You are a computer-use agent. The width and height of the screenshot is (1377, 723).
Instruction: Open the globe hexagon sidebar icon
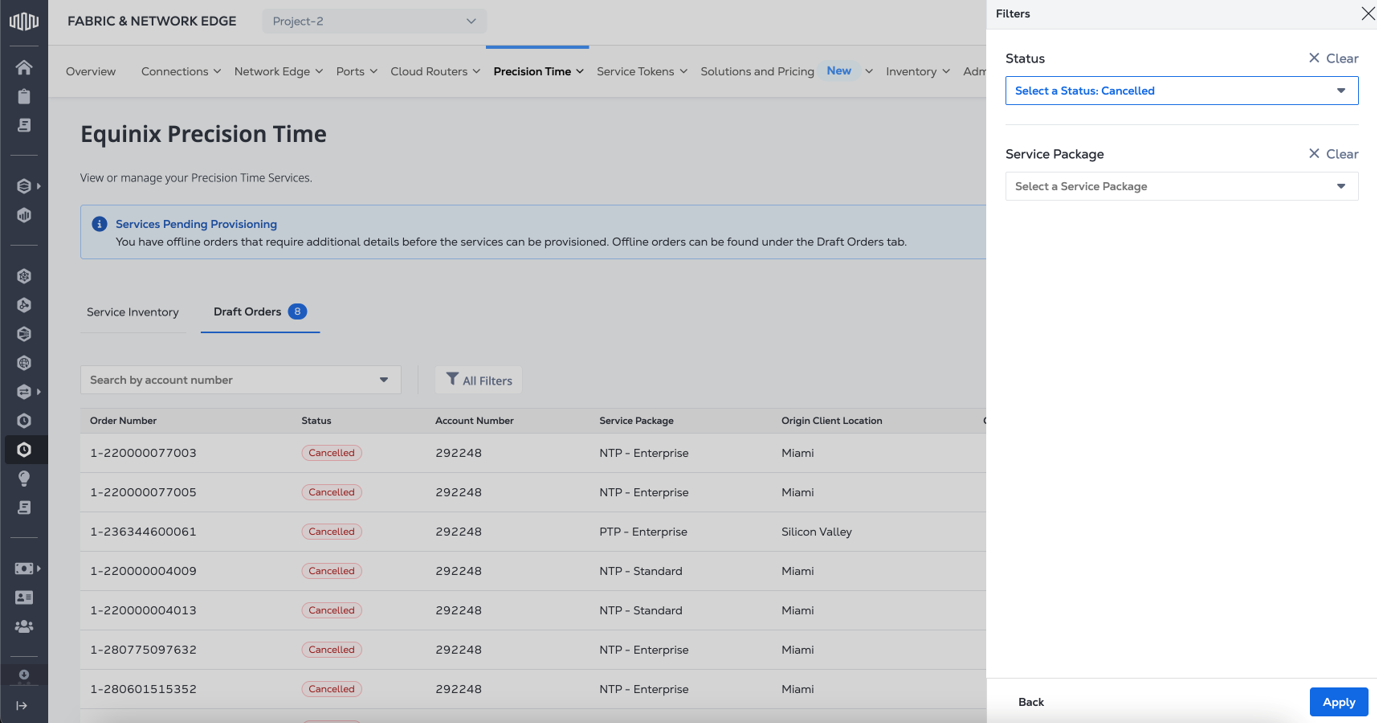[24, 363]
